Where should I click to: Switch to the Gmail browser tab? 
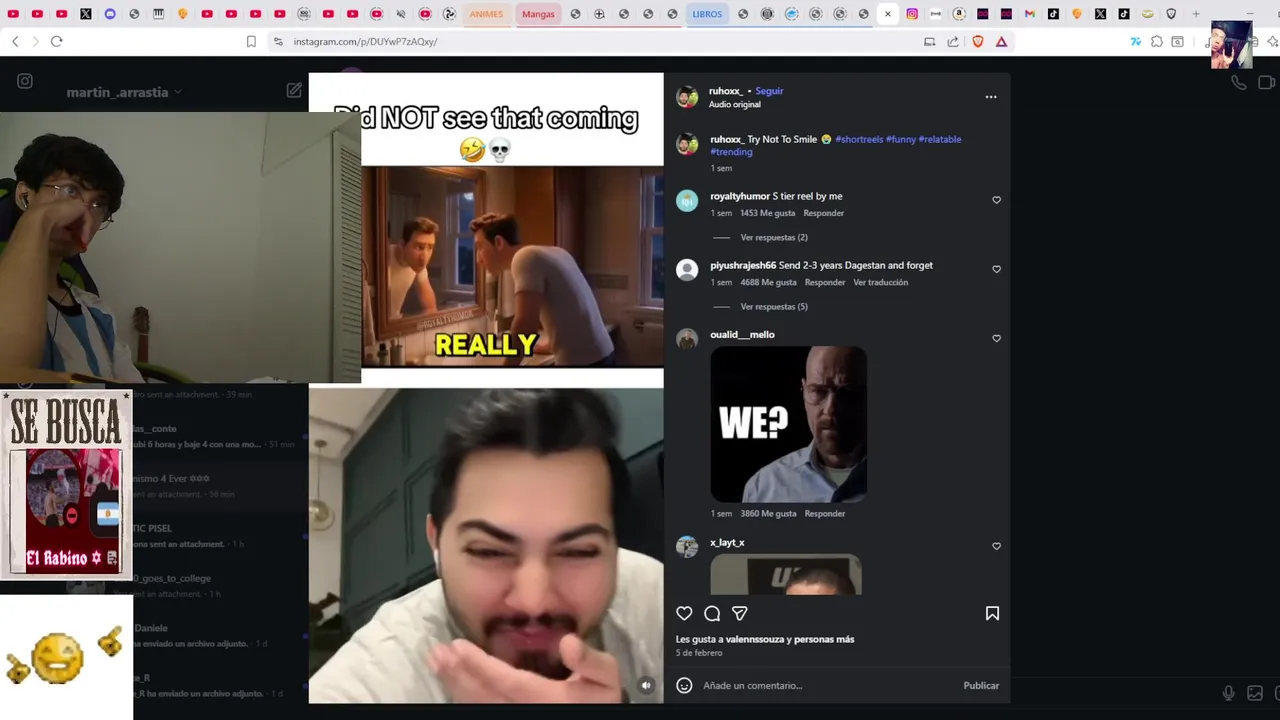1029,14
